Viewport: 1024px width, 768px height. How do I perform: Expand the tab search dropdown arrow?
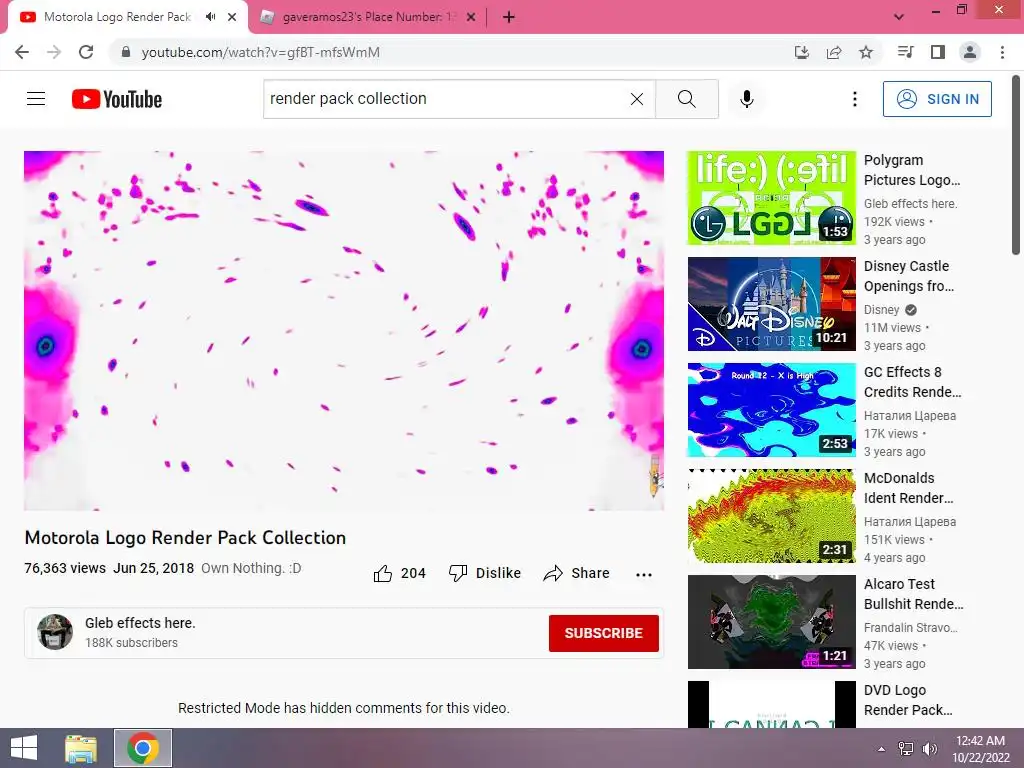[899, 17]
